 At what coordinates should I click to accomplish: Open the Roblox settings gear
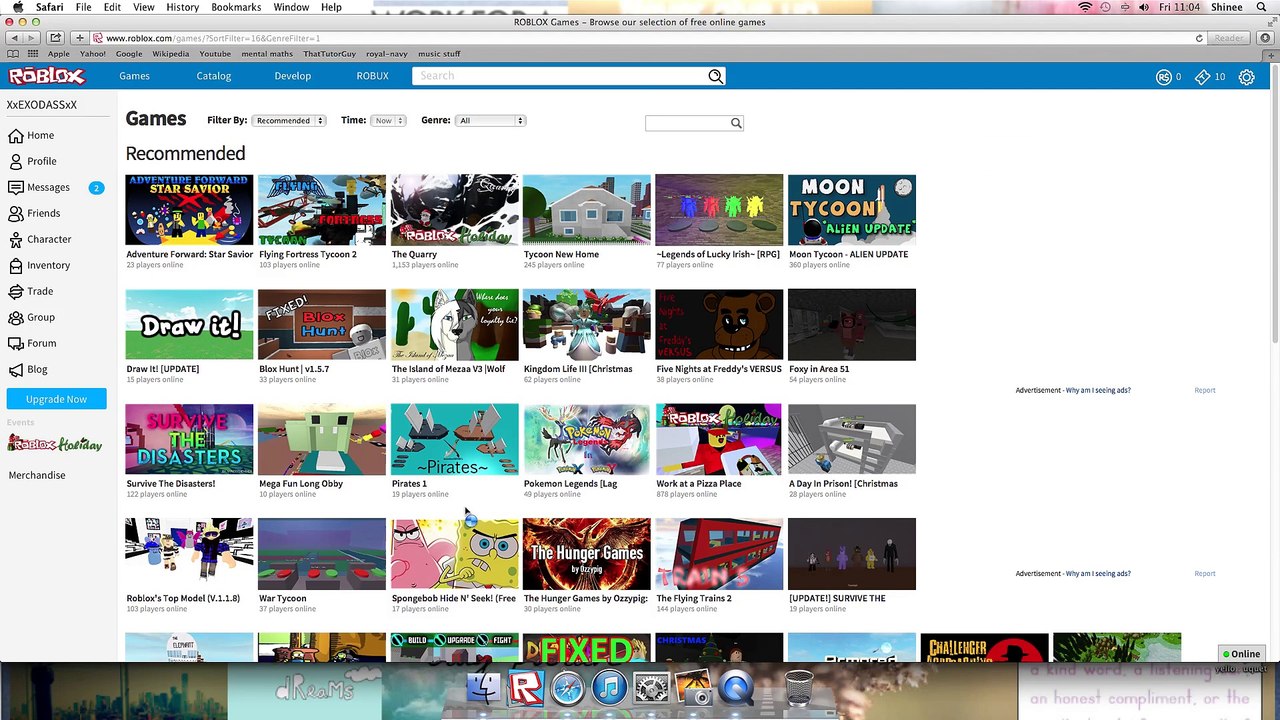(x=1246, y=76)
